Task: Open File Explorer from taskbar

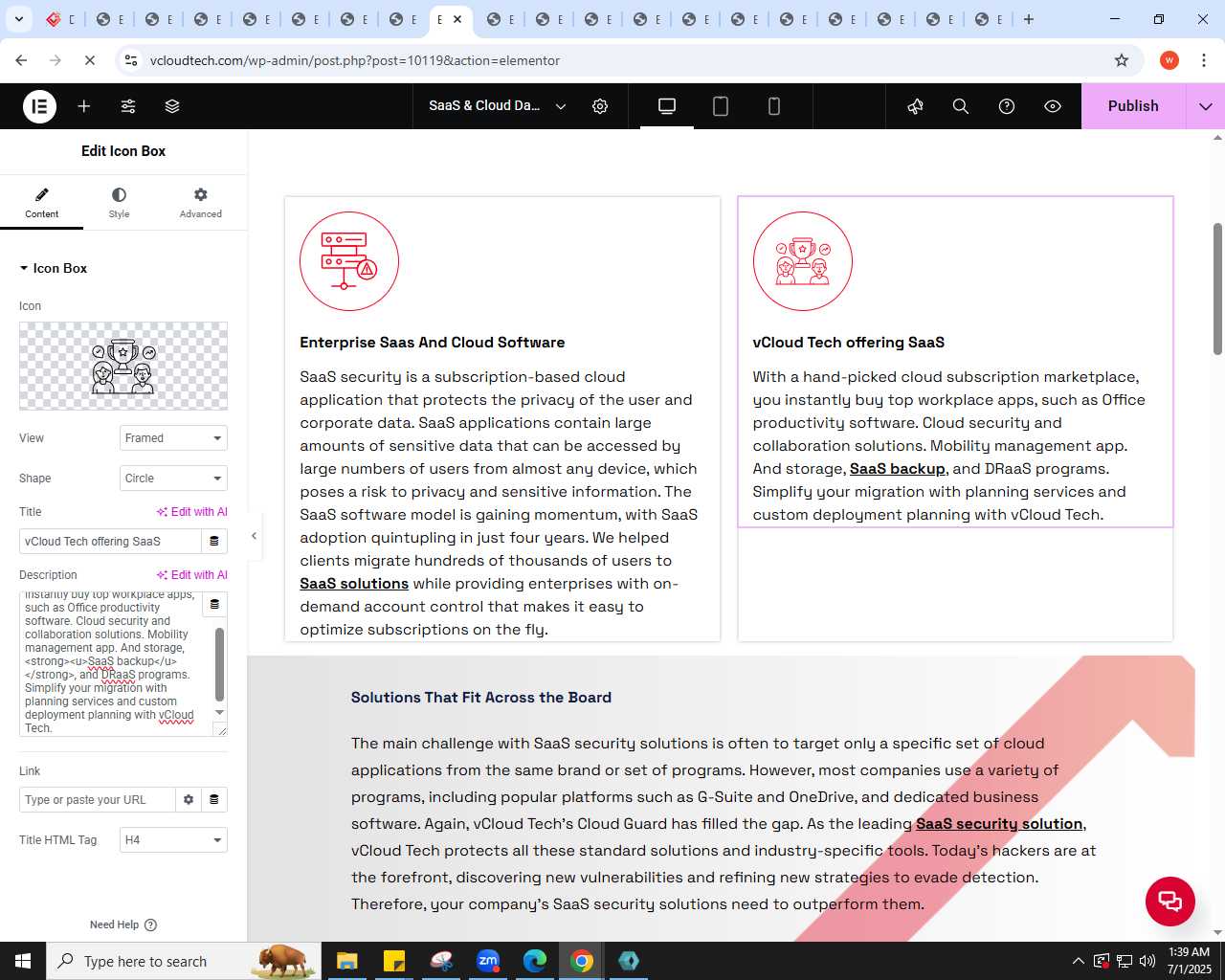Action: point(347,961)
